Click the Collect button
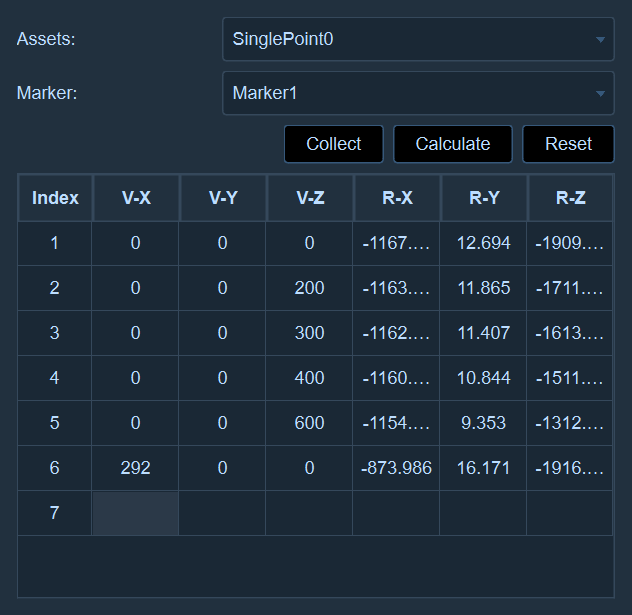 [333, 144]
